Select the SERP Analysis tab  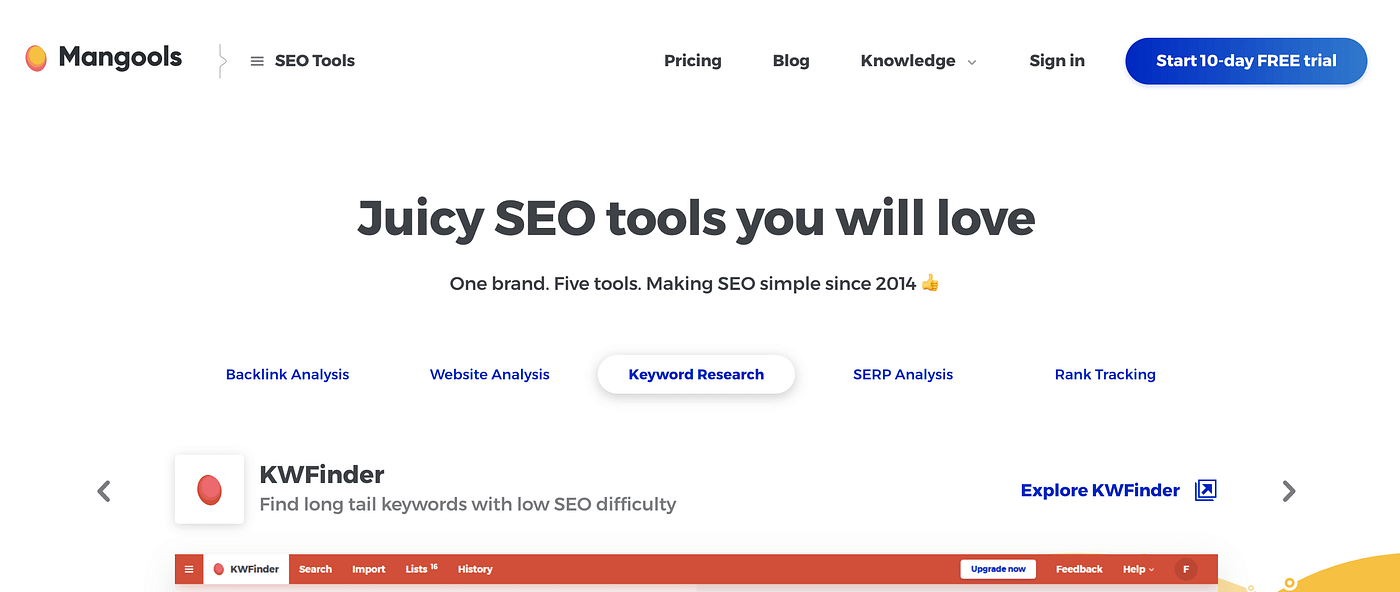click(903, 374)
